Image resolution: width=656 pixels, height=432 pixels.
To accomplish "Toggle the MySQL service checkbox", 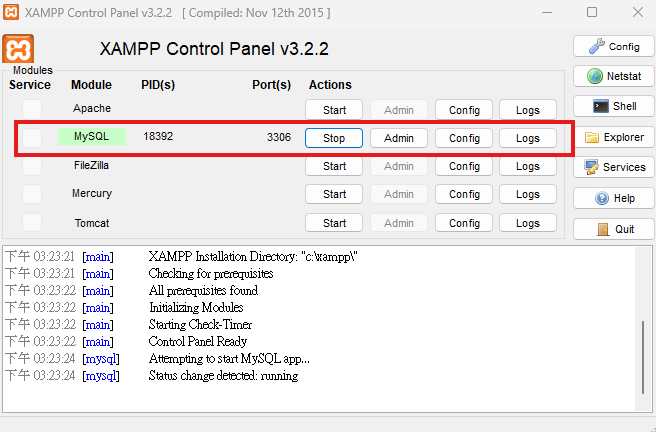I will coord(32,138).
